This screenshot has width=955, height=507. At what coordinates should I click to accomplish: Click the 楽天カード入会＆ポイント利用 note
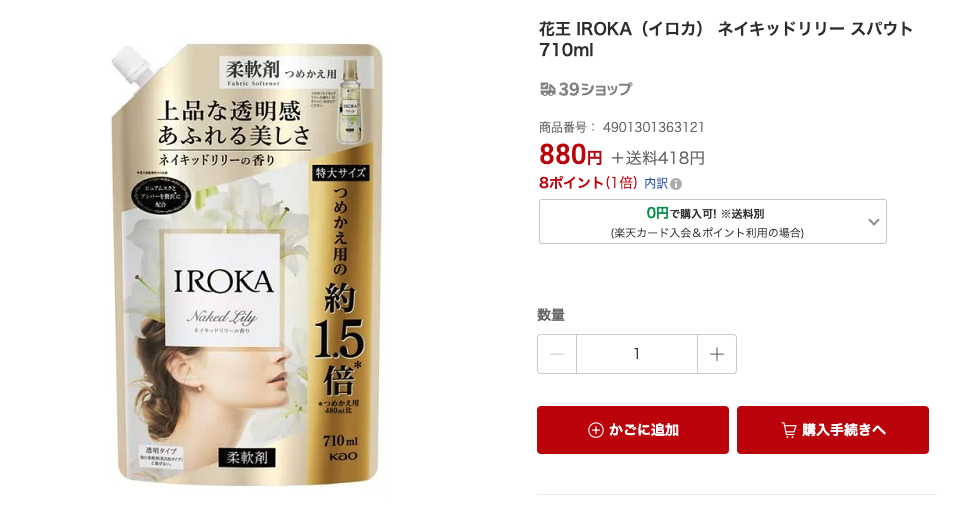pos(707,233)
